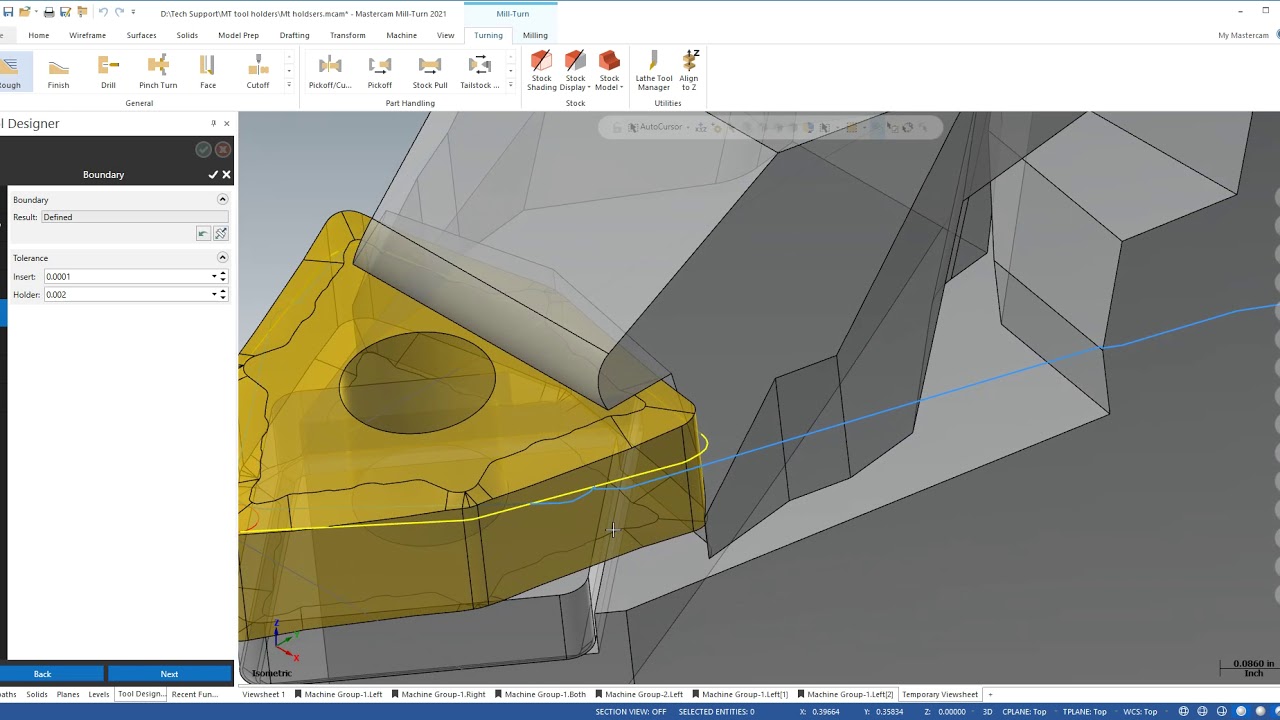Collapse the Tolerance section
This screenshot has height=720, width=1280.
[x=222, y=257]
